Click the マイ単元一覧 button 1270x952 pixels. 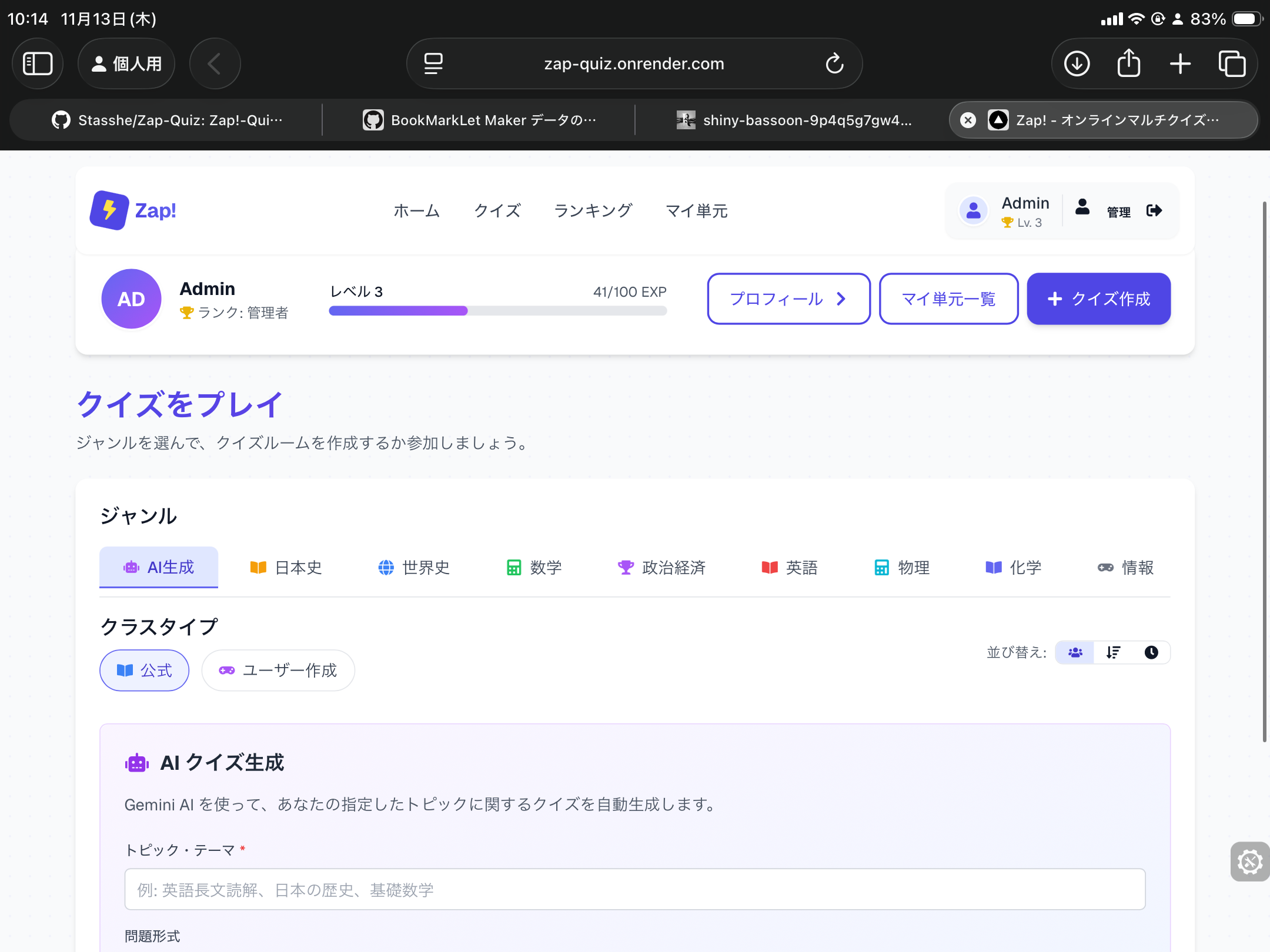pyautogui.click(x=948, y=299)
